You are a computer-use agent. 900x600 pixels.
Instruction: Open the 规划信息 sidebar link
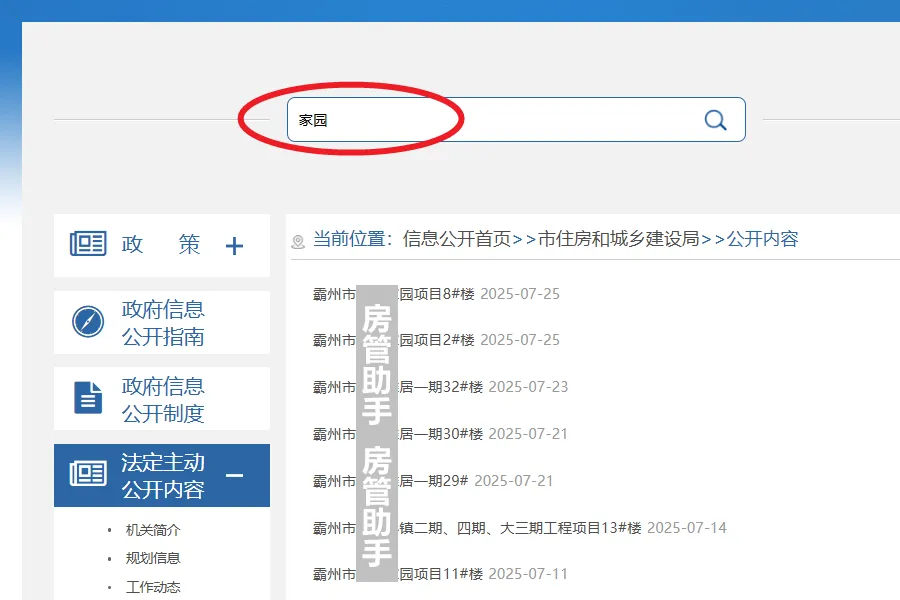pos(152,558)
